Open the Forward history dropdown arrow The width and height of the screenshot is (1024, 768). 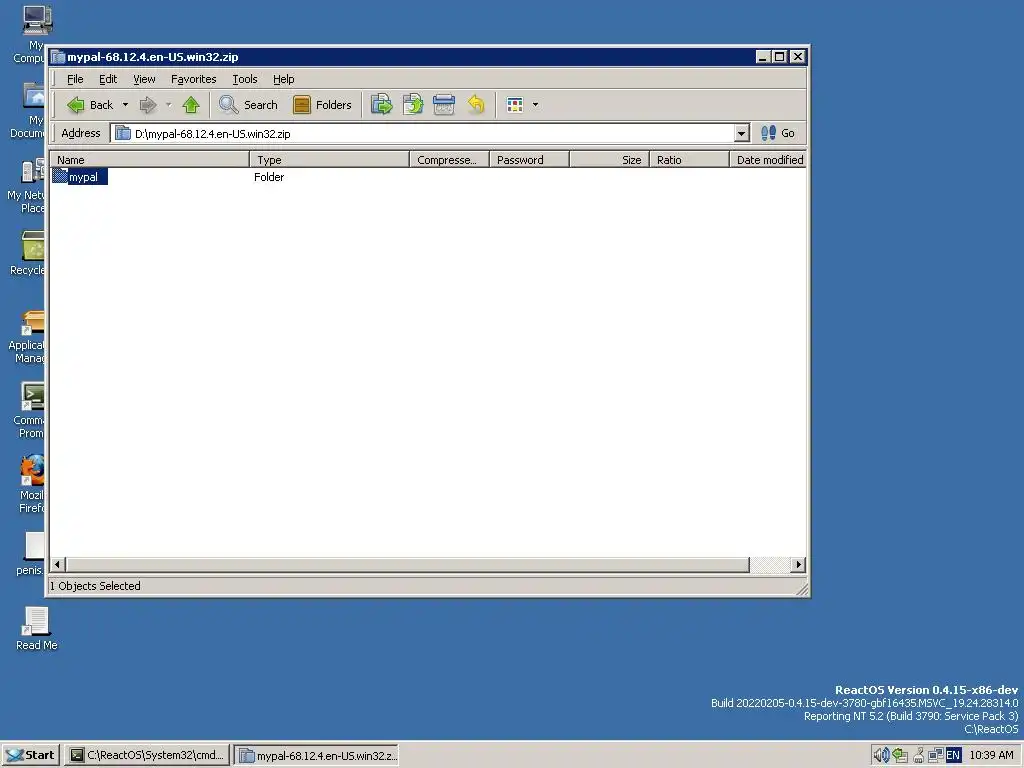pos(168,104)
